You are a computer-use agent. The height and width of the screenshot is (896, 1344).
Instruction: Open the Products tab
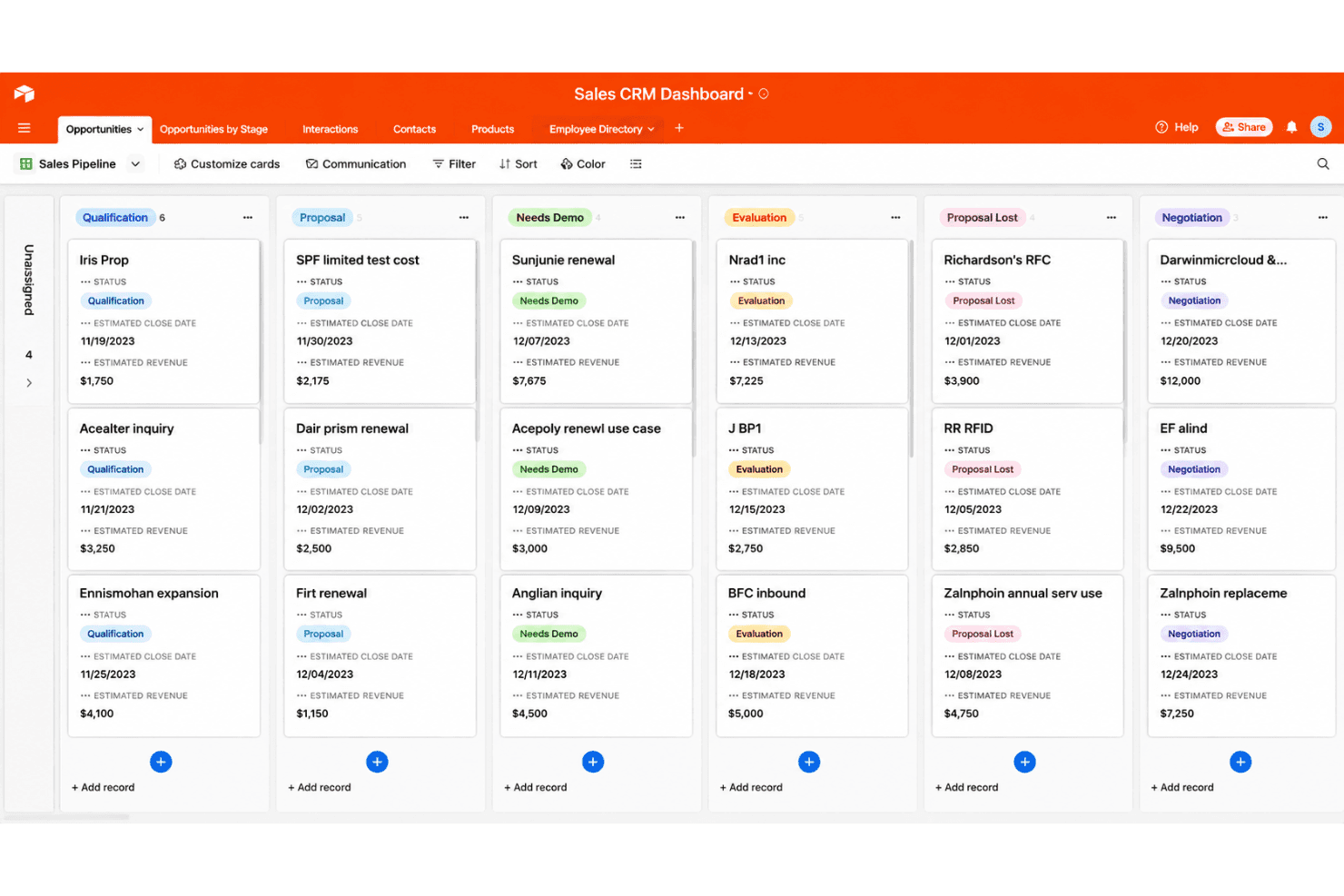pyautogui.click(x=492, y=129)
